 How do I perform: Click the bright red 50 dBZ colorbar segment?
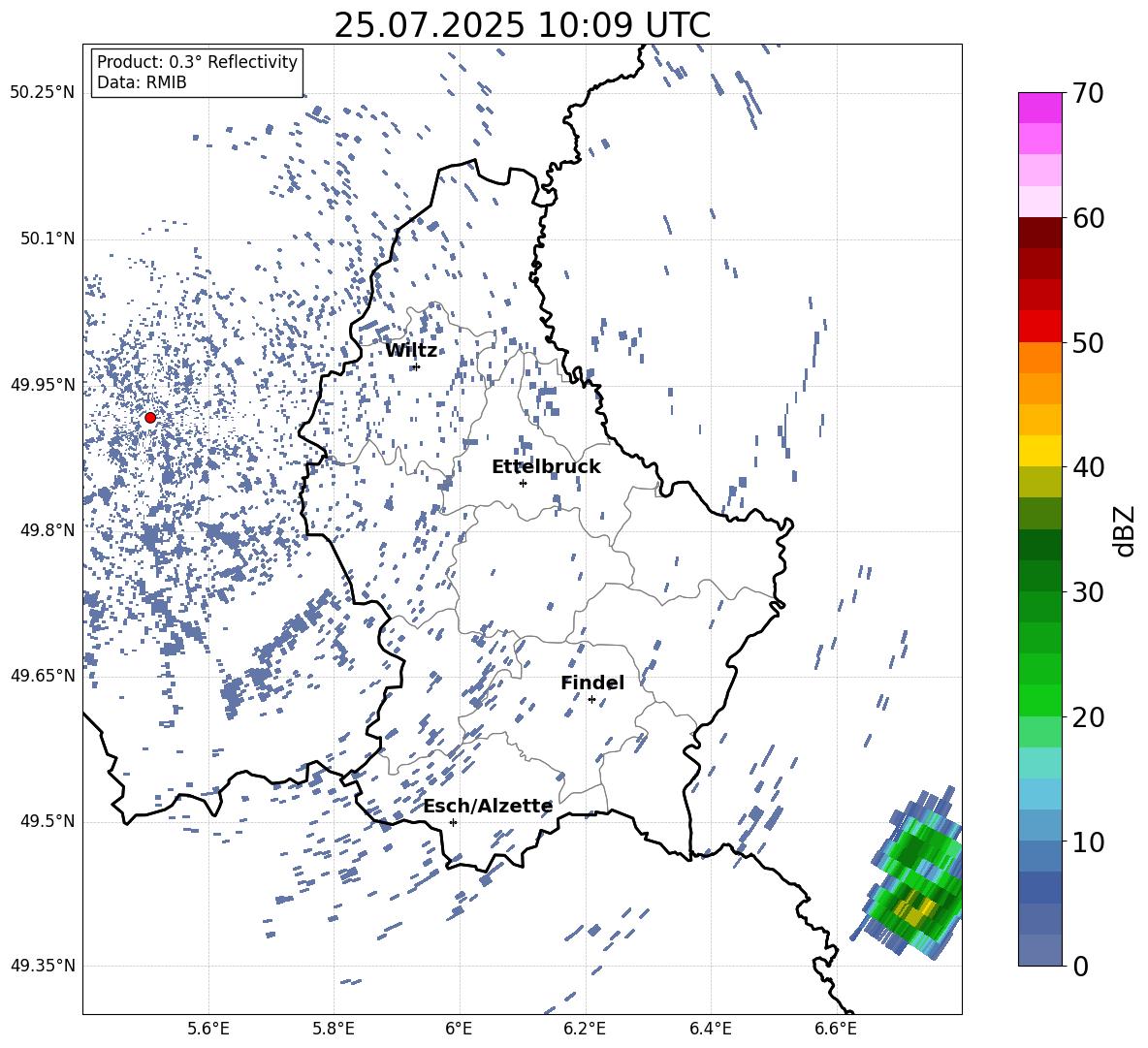1039,327
